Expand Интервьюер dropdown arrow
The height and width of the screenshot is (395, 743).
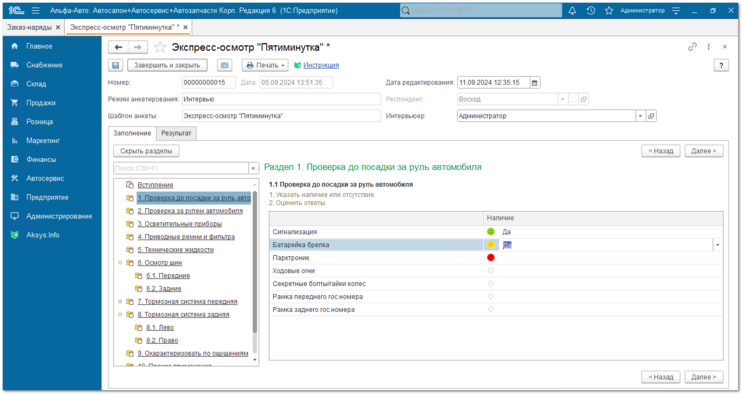640,116
